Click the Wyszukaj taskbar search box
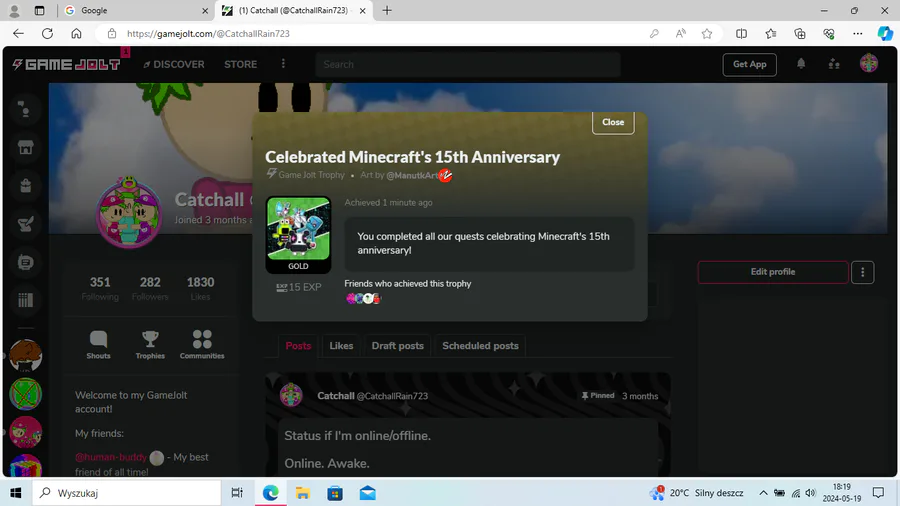 click(126, 493)
